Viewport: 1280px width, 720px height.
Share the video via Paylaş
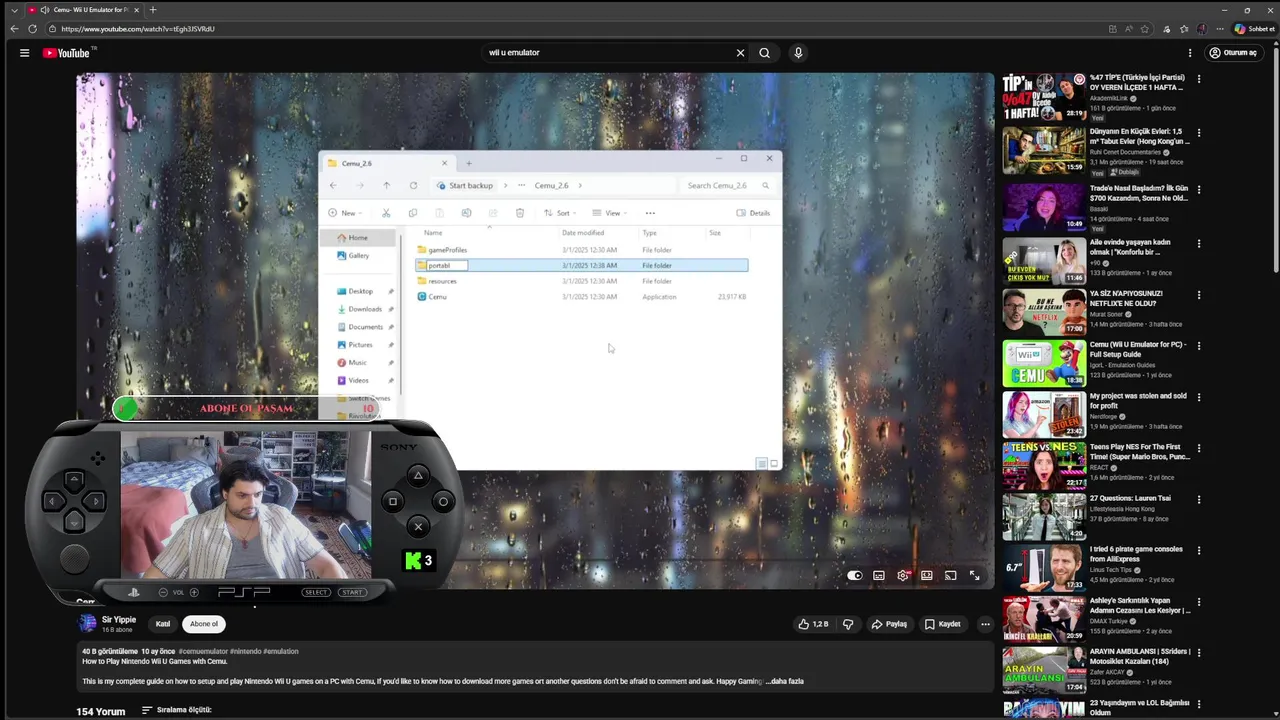coord(889,624)
